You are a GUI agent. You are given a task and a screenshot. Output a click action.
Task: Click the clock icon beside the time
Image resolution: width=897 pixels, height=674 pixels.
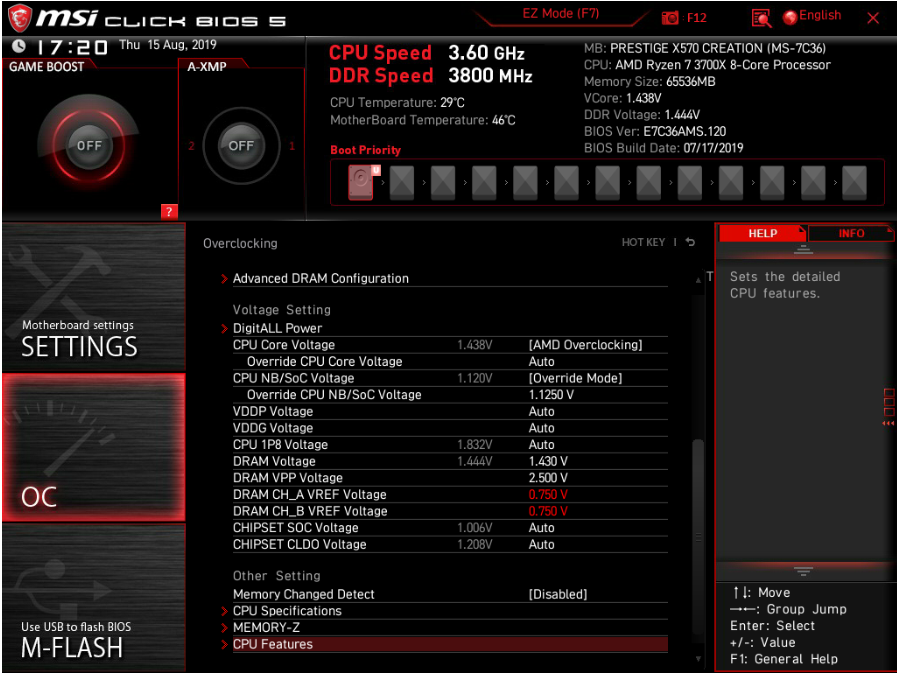18,46
